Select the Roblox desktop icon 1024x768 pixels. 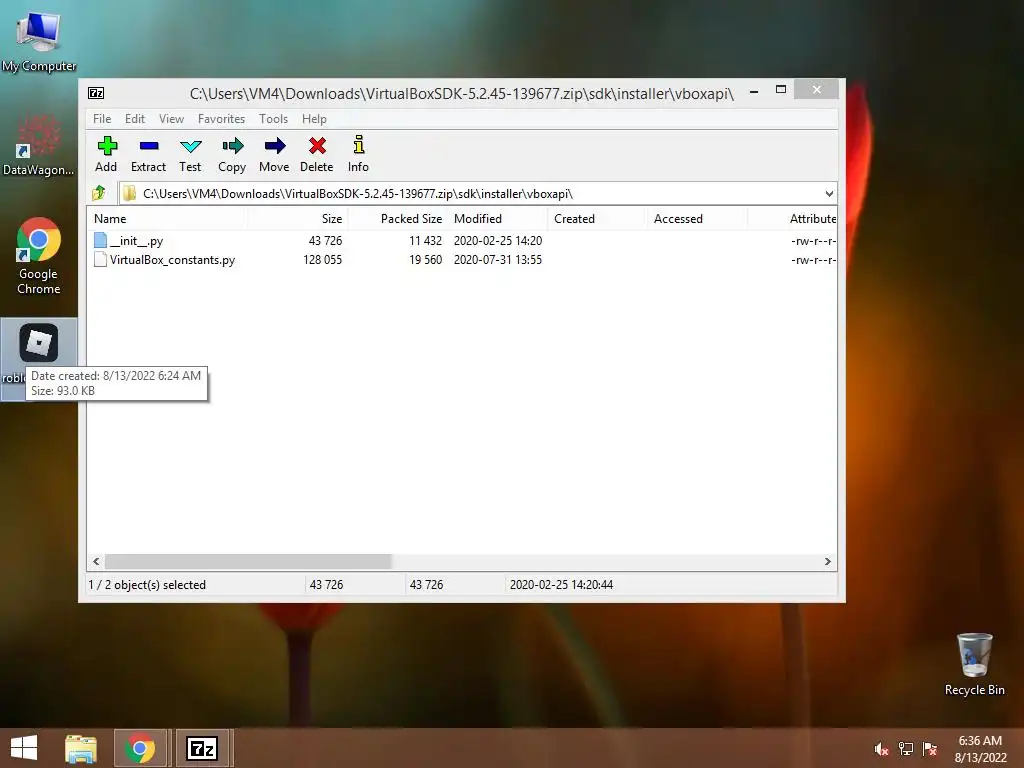(39, 342)
